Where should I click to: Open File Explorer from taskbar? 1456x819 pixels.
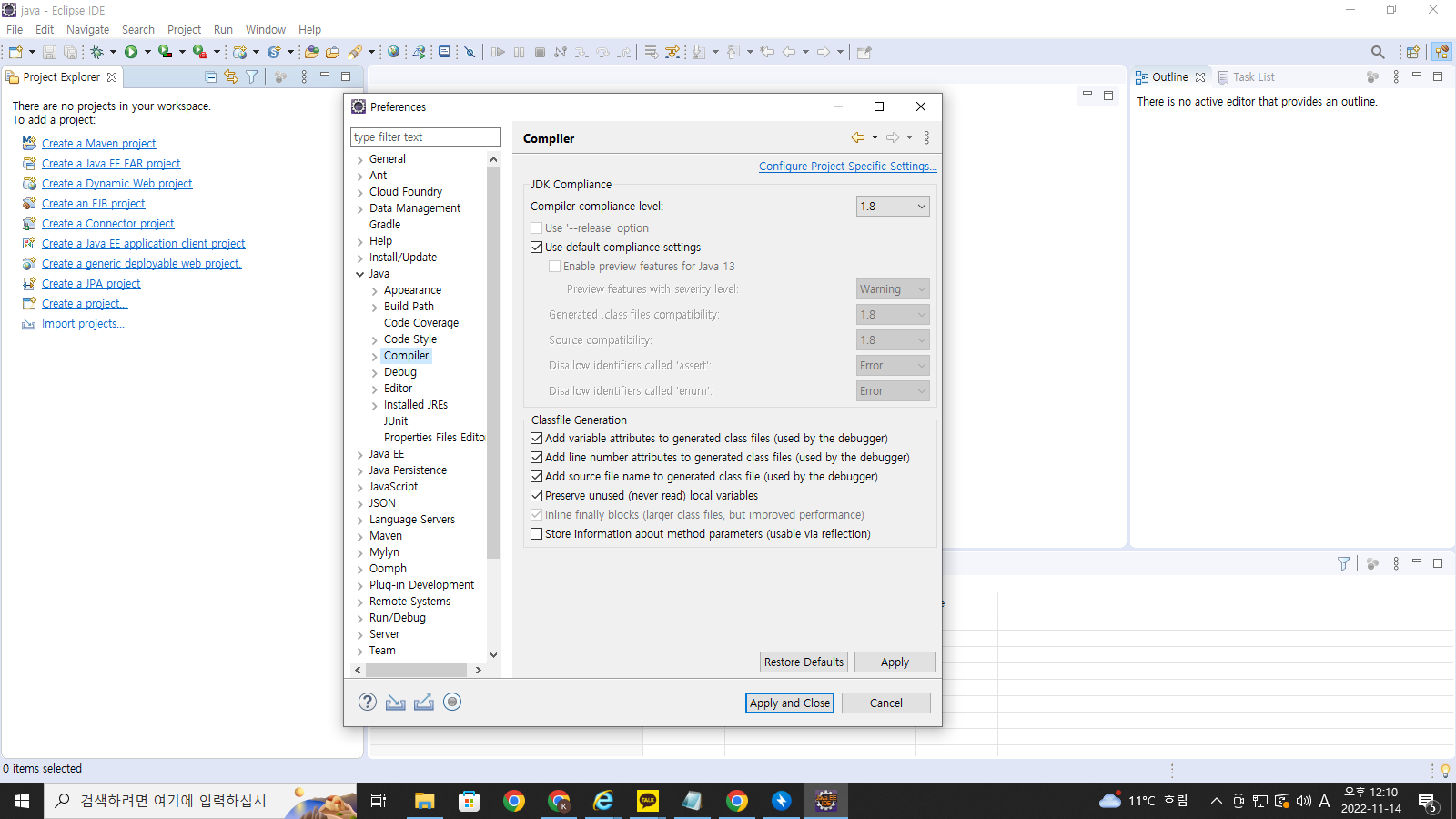[x=425, y=801]
